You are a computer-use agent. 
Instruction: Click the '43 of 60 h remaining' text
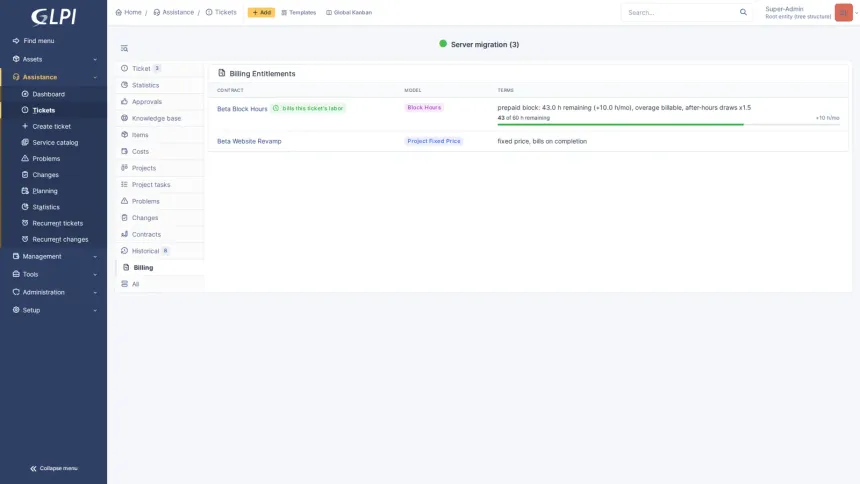tap(523, 118)
